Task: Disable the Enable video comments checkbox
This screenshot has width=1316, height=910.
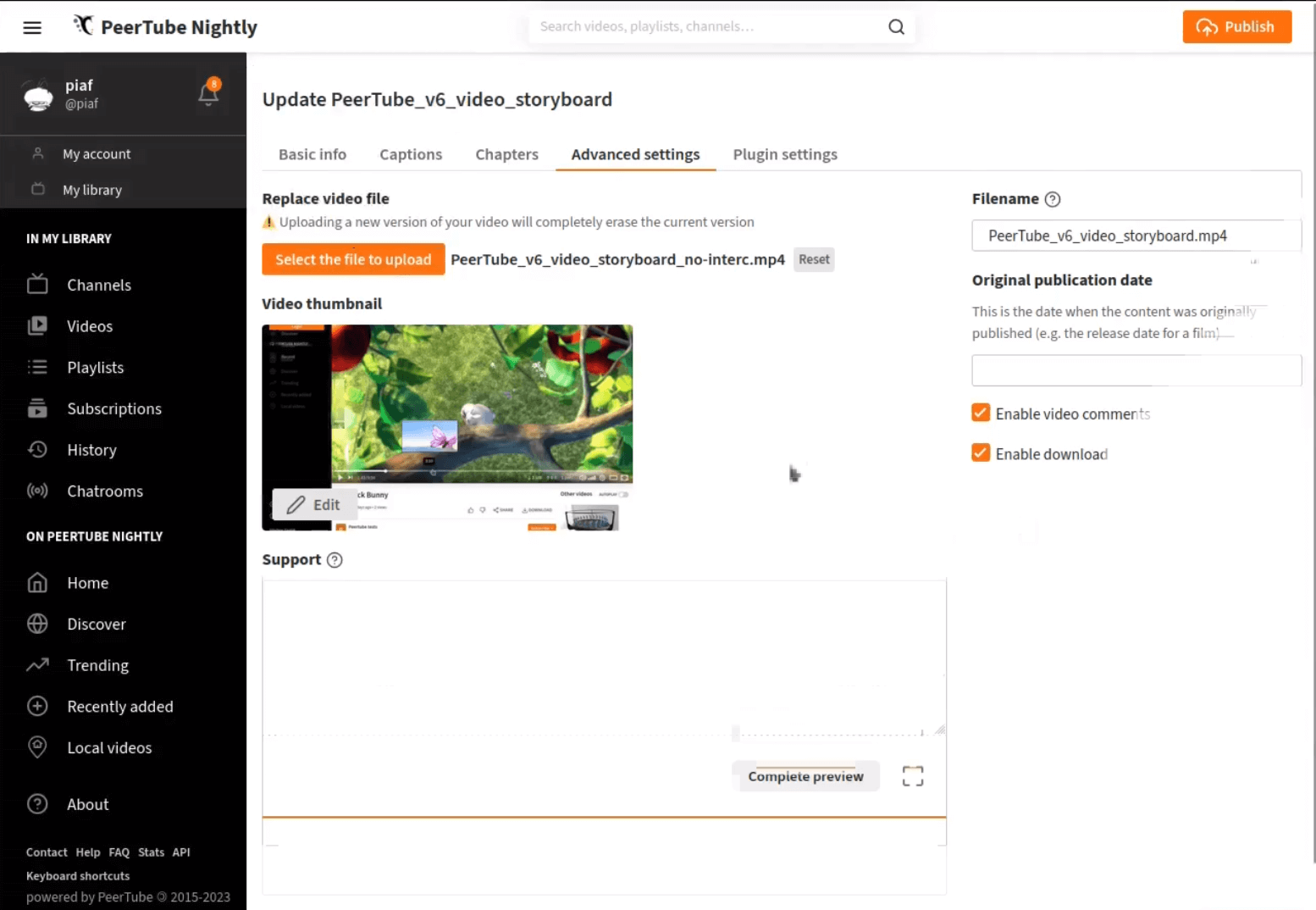Action: coord(980,413)
